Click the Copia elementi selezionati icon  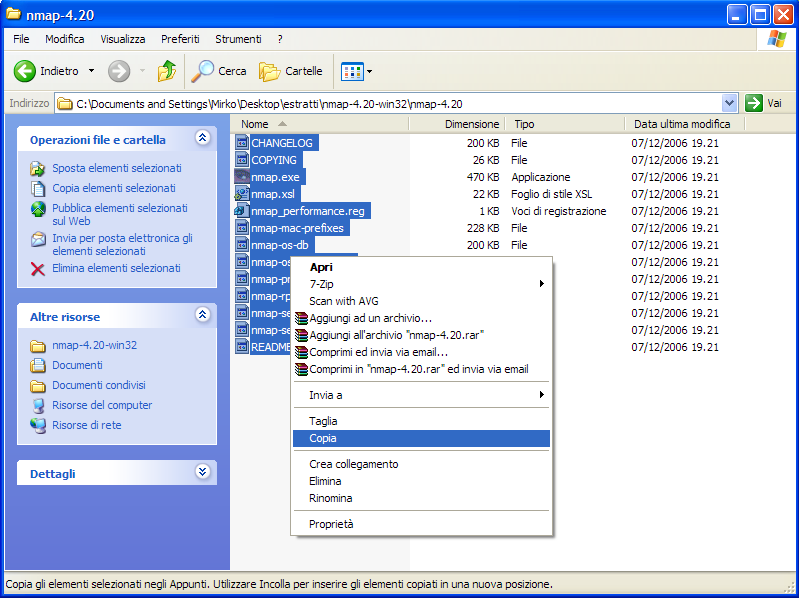[38, 188]
